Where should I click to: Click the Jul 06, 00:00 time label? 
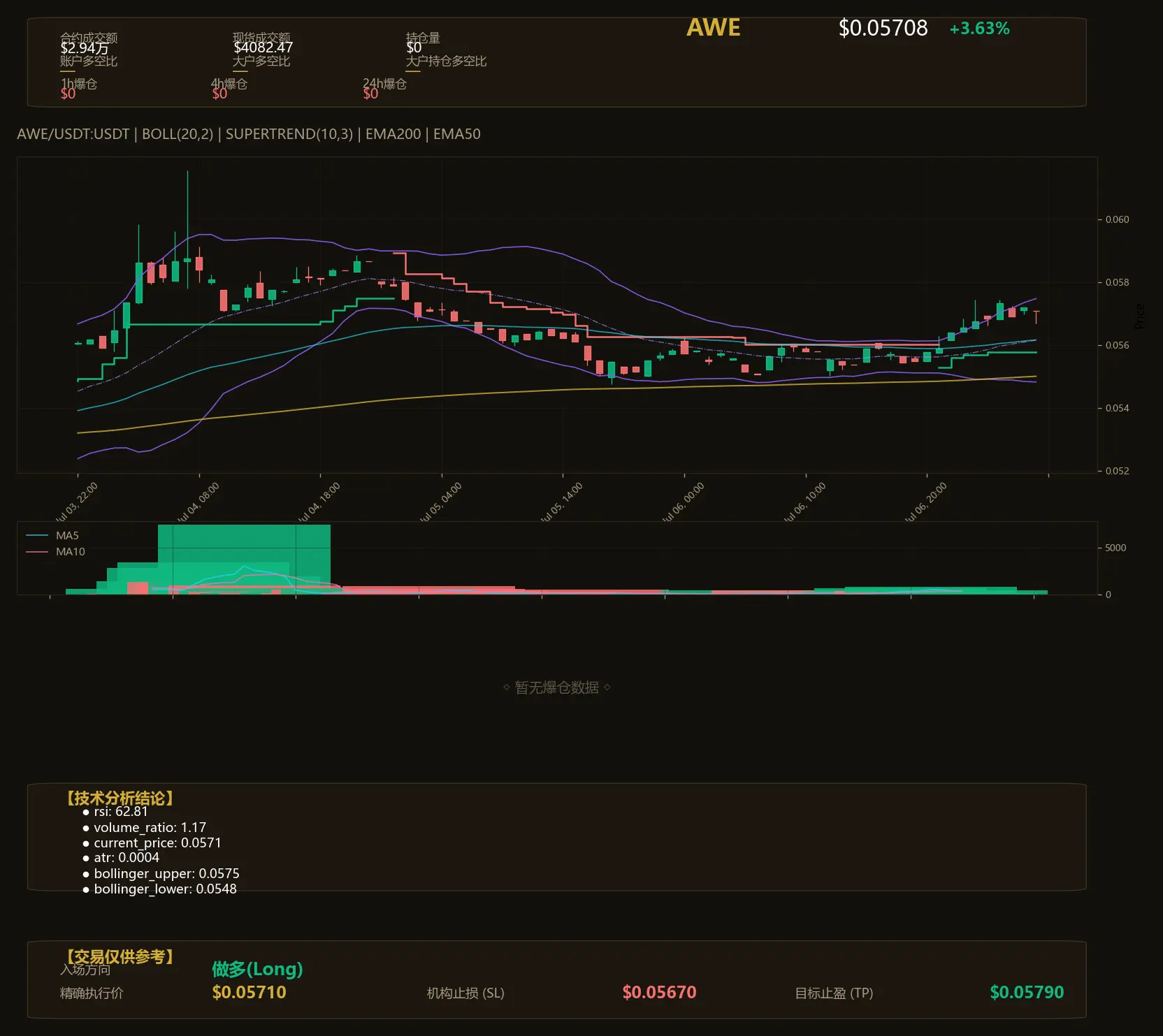[684, 502]
